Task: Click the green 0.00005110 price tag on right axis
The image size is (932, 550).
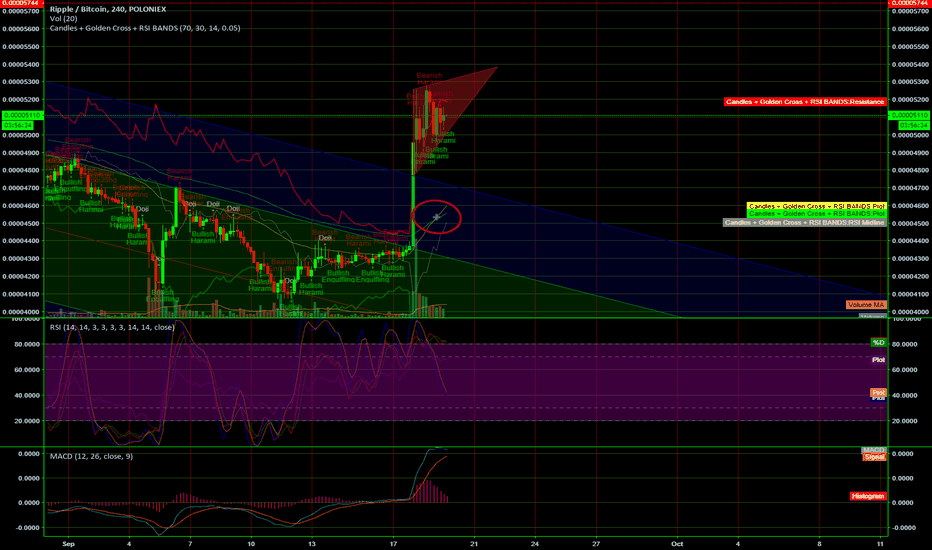Action: pyautogui.click(x=909, y=115)
